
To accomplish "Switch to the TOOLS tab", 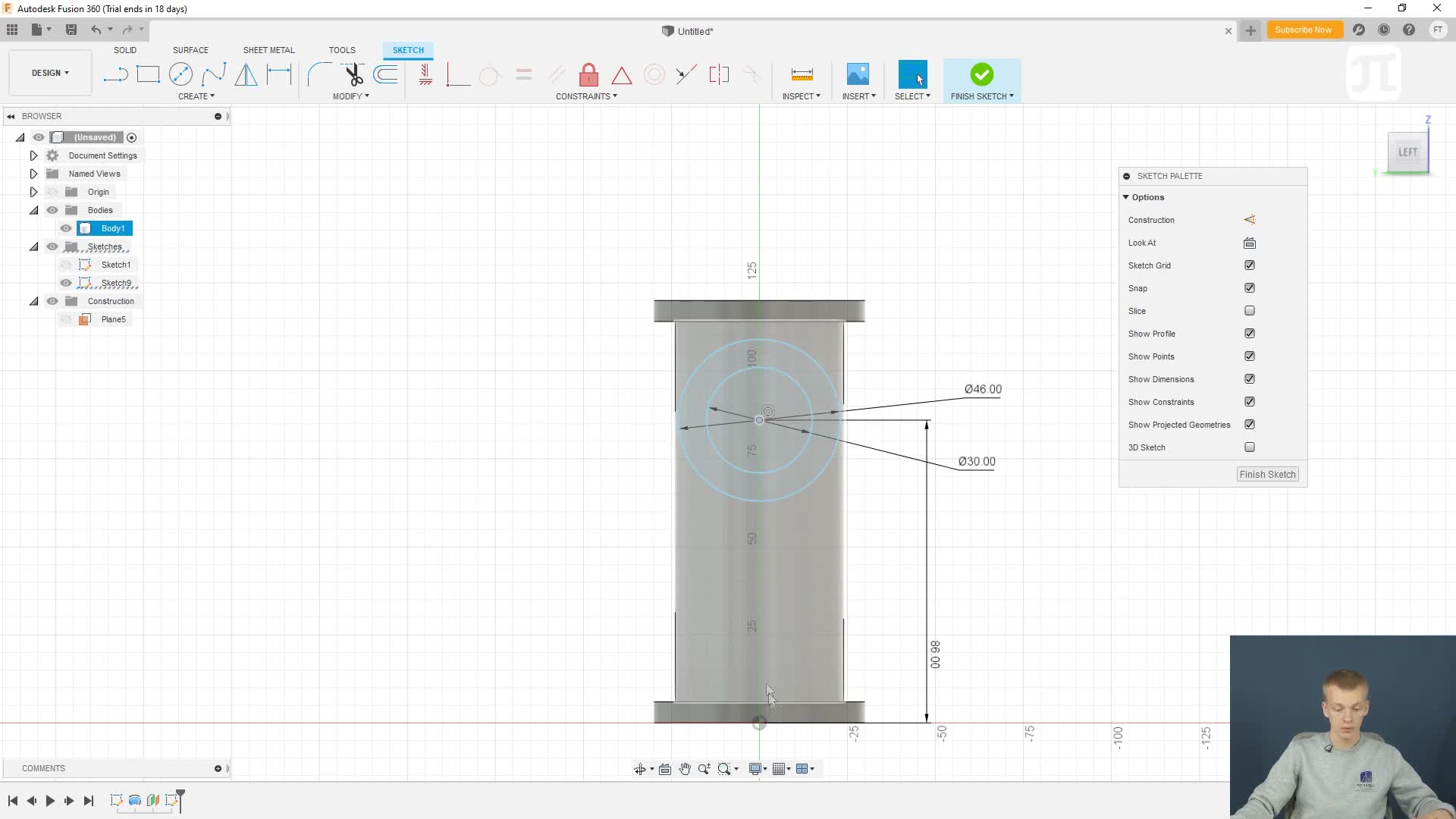I will [342, 50].
